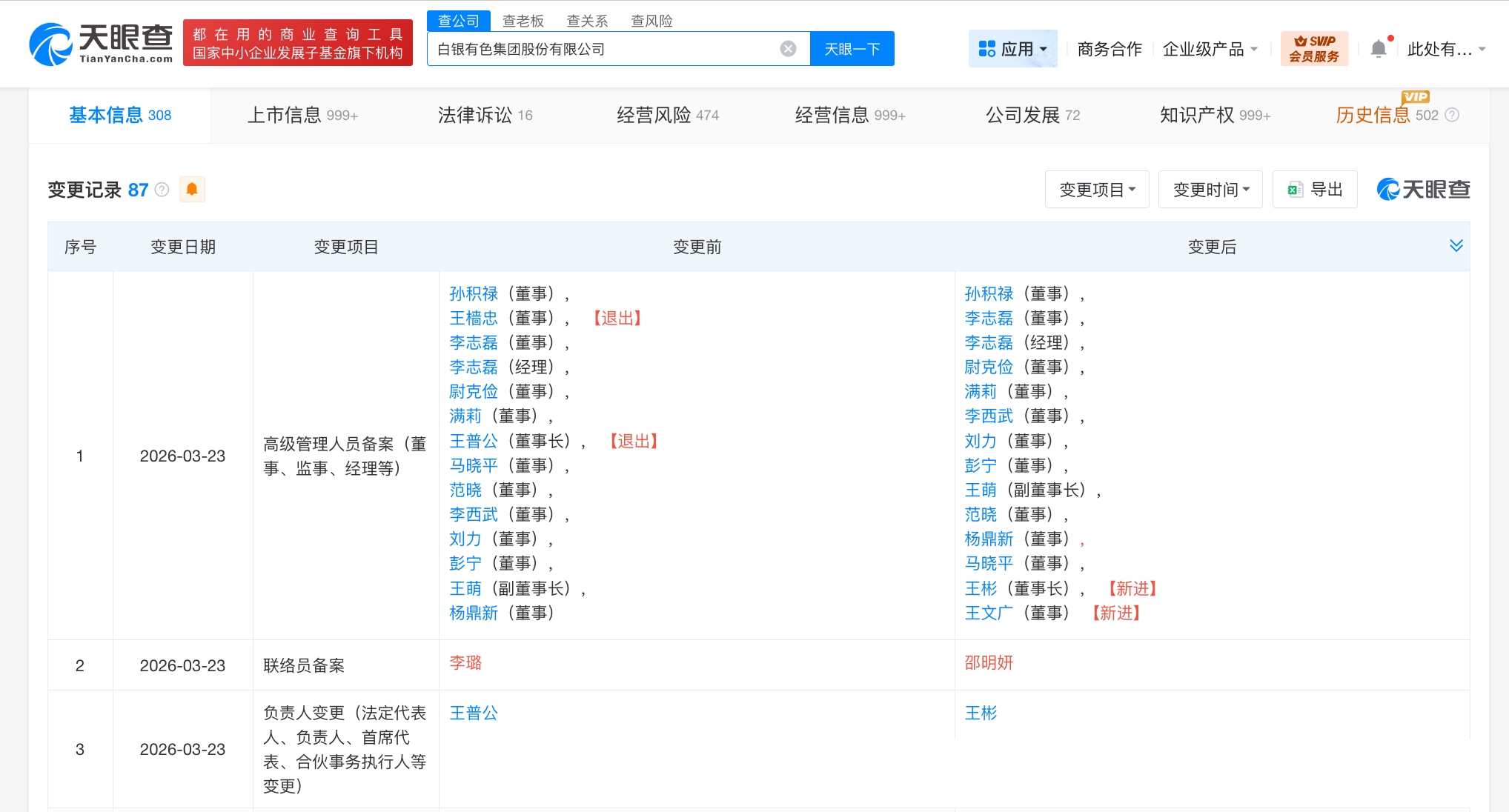This screenshot has height=812, width=1509.
Task: Expand the 变更时间 filter dropdown
Action: click(1210, 190)
